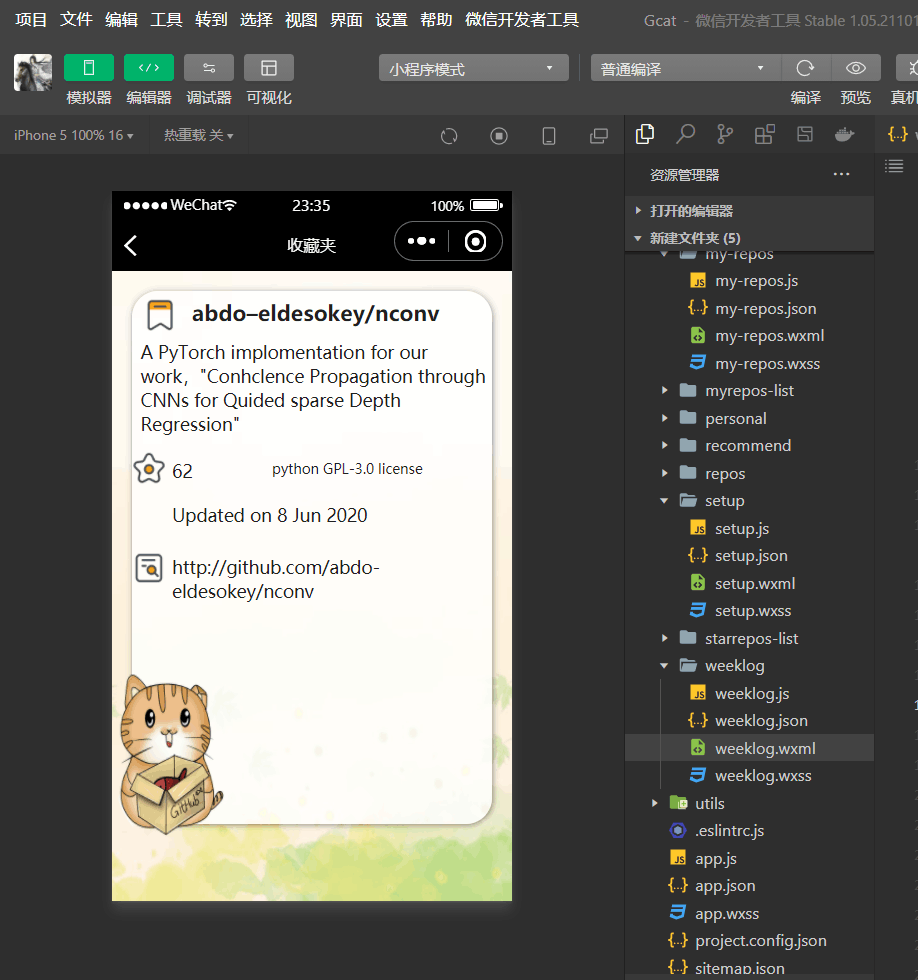The width and height of the screenshot is (918, 980).
Task: Open the mini program mode dropdown
Action: [x=474, y=68]
